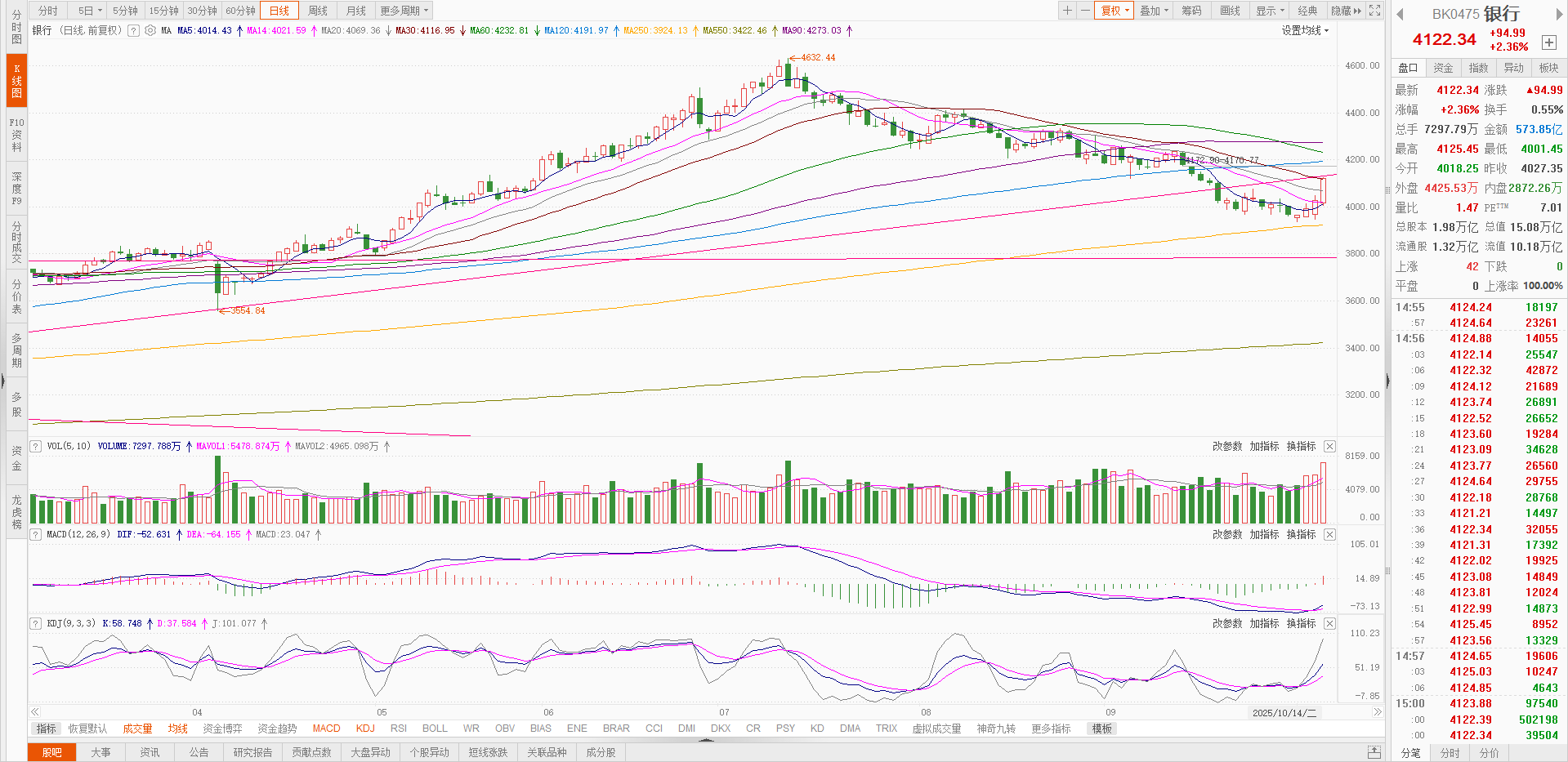Image resolution: width=1568 pixels, height=762 pixels.
Task: Open 设置均线 dropdown
Action: tap(1305, 30)
